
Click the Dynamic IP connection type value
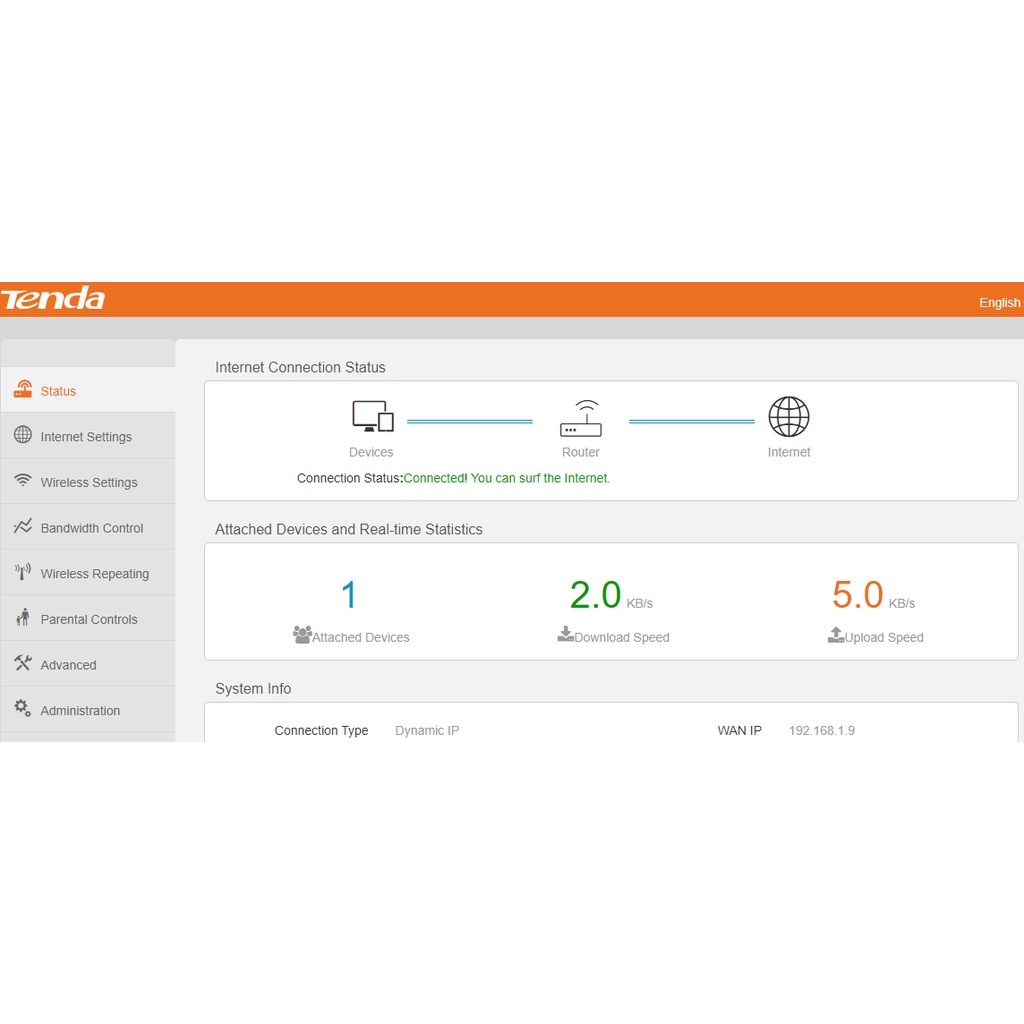(x=427, y=731)
